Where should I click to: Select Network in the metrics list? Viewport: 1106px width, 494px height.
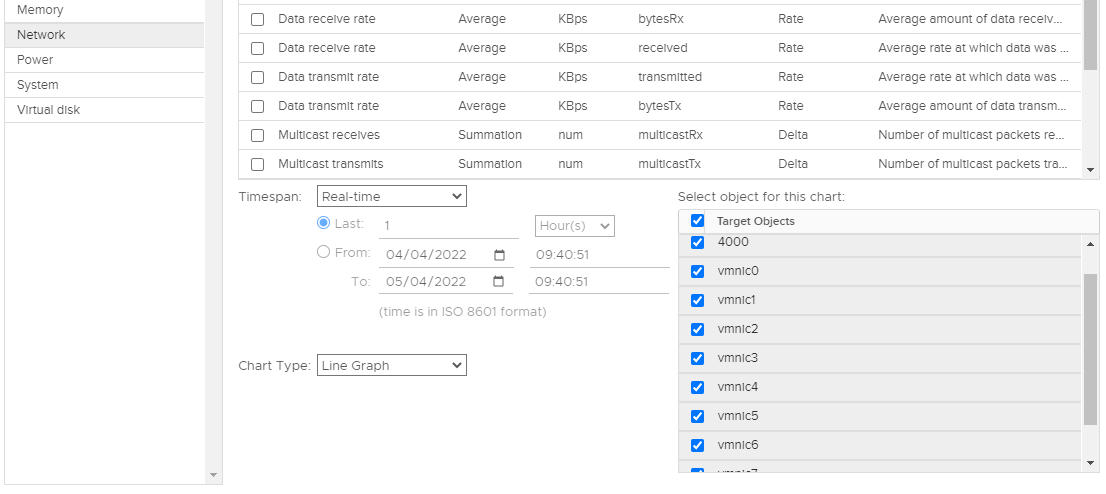(x=104, y=35)
